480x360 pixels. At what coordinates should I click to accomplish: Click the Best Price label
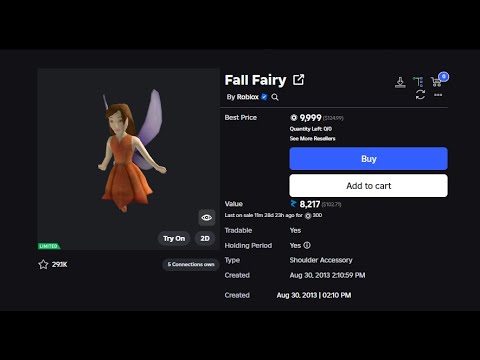tap(241, 117)
